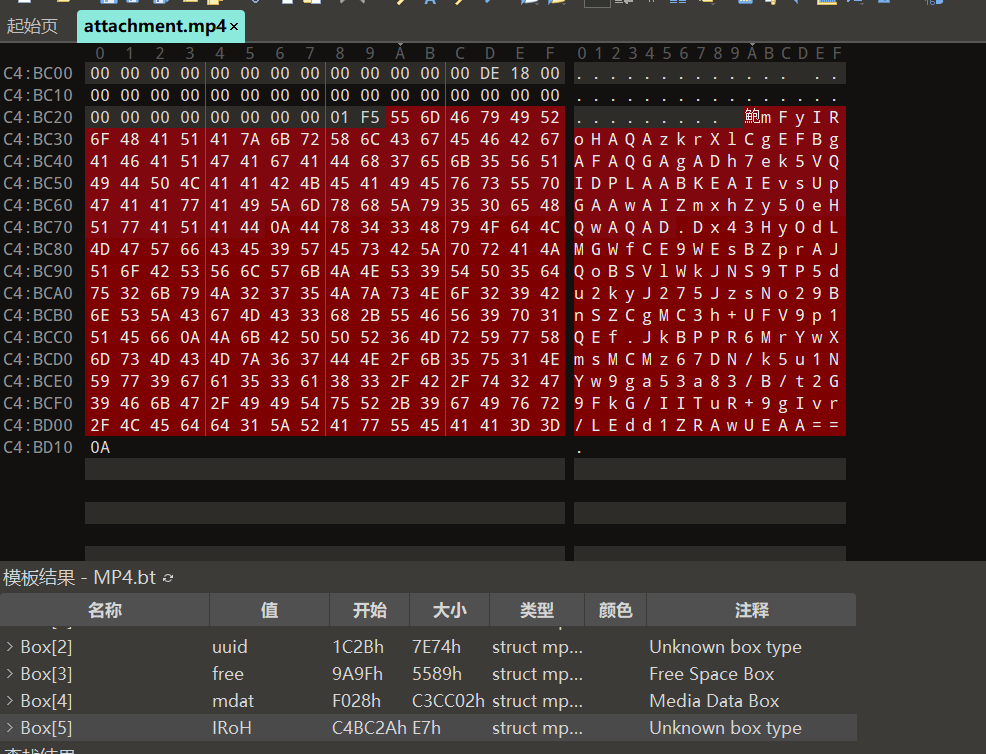This screenshot has height=754, width=986.
Task: Click the 注释 column header
Action: pyautogui.click(x=751, y=610)
